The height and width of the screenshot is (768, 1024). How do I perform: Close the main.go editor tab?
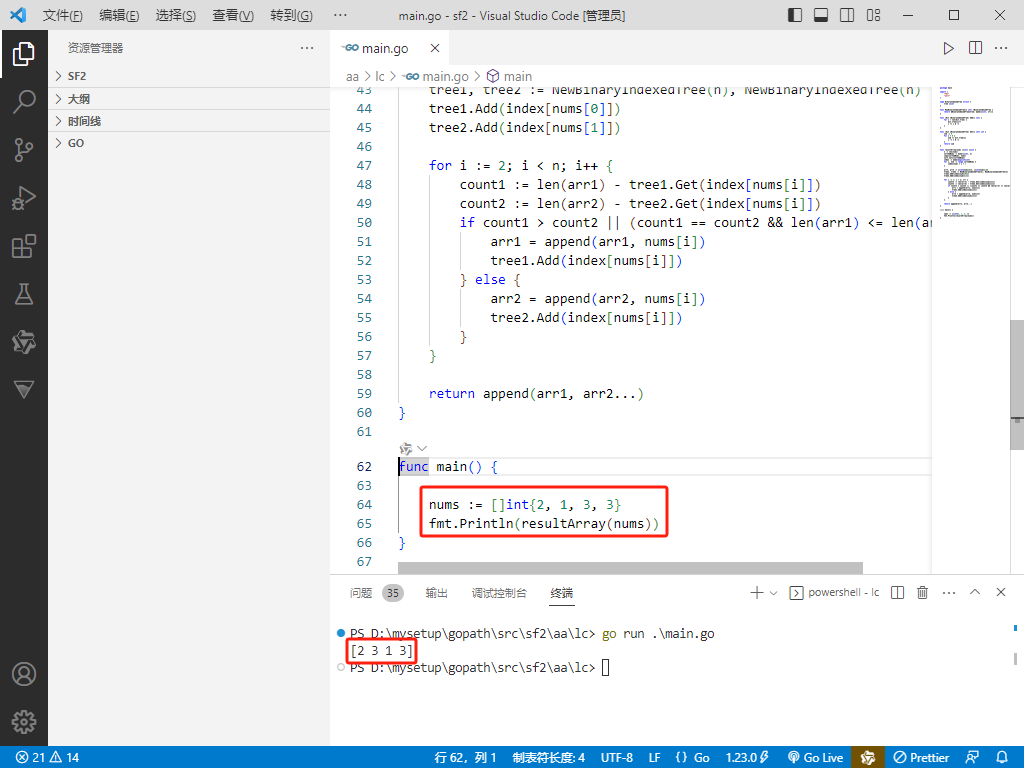435,48
